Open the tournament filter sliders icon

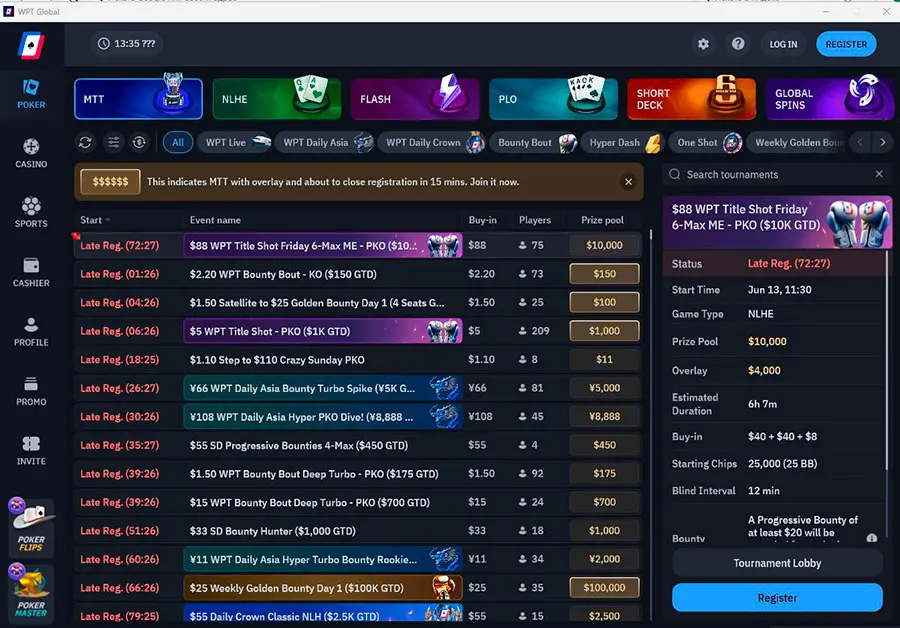pos(113,143)
